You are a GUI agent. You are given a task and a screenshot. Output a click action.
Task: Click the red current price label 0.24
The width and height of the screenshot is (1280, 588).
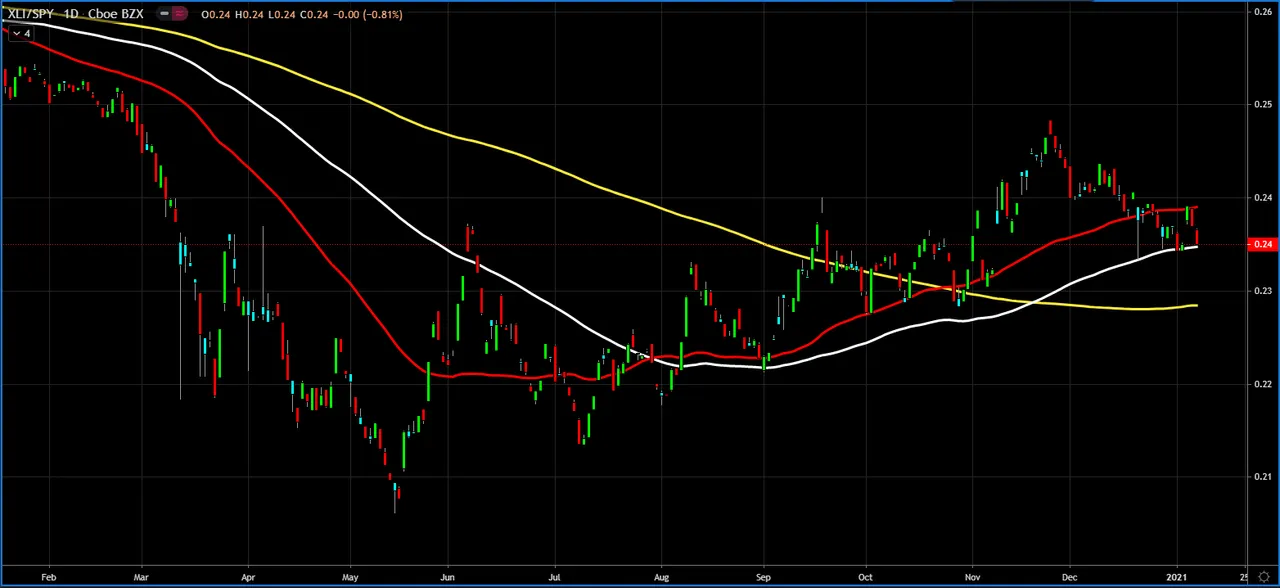tap(1263, 244)
